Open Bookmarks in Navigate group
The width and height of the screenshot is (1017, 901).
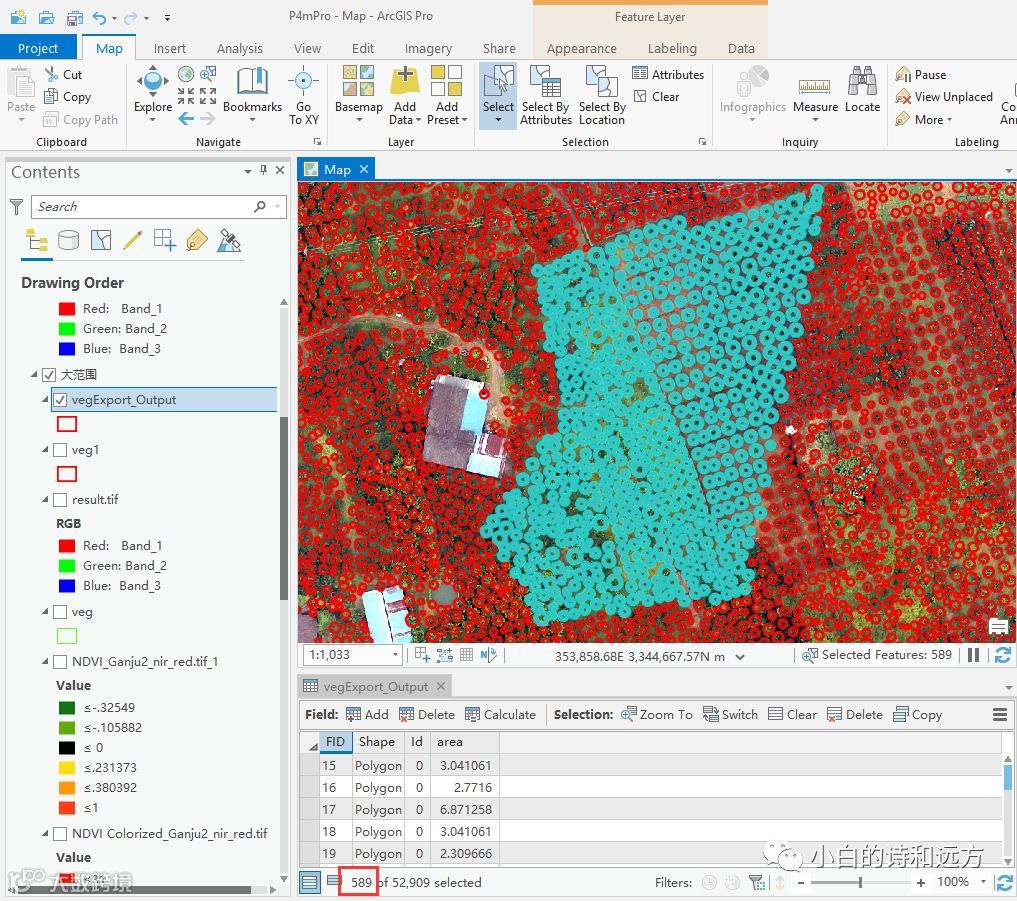click(x=252, y=90)
